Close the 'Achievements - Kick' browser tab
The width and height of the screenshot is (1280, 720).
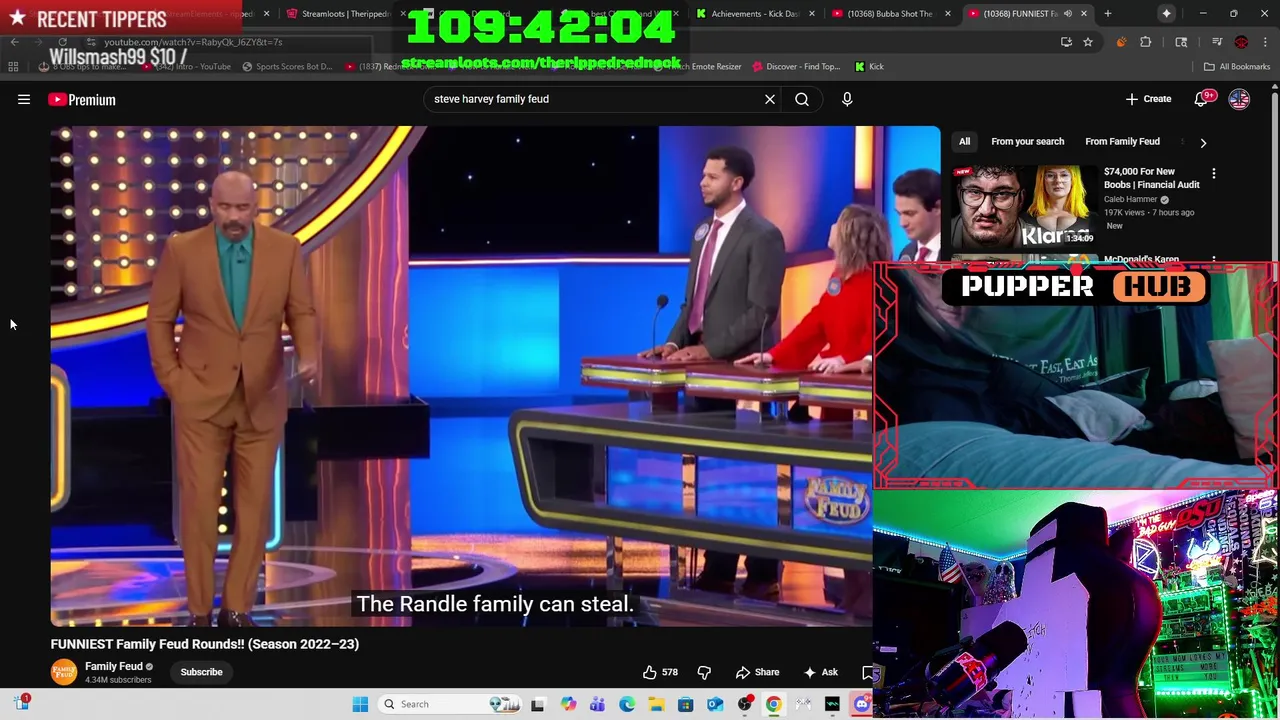coord(811,14)
